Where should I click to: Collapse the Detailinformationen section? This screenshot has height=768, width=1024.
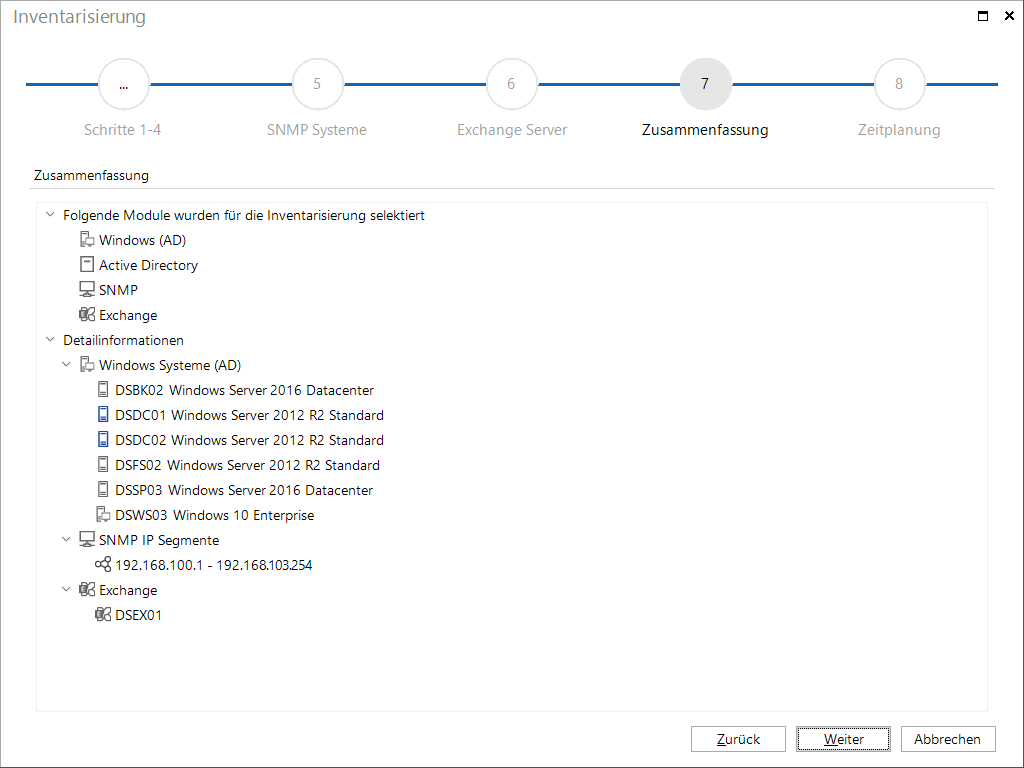click(x=50, y=340)
